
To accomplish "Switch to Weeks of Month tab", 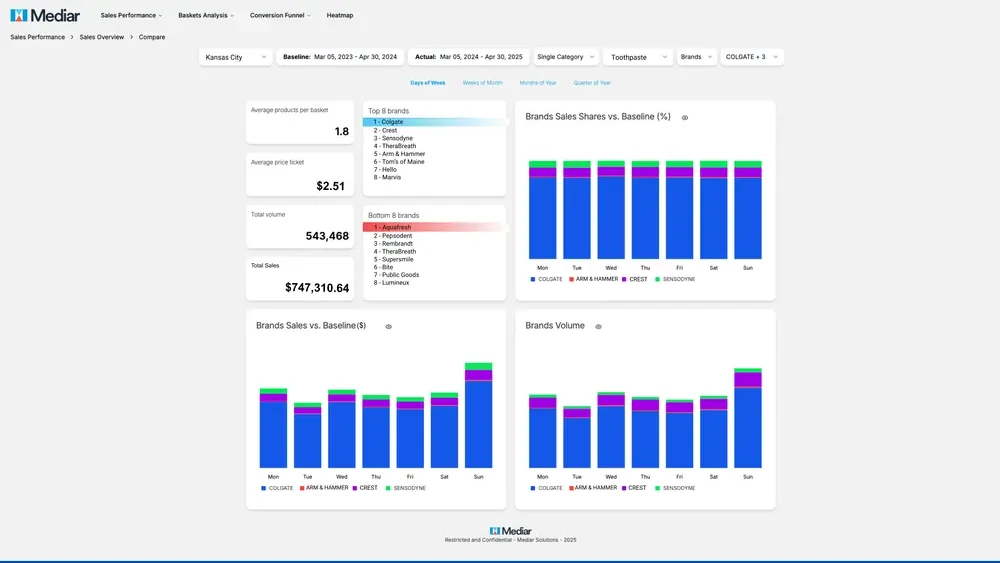I will pos(482,83).
